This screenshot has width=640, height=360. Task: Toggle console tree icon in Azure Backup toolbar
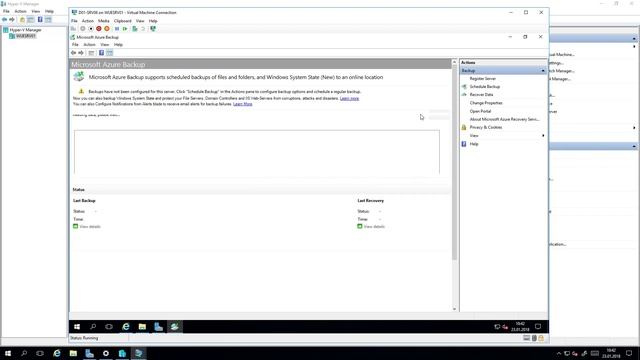click(x=91, y=53)
